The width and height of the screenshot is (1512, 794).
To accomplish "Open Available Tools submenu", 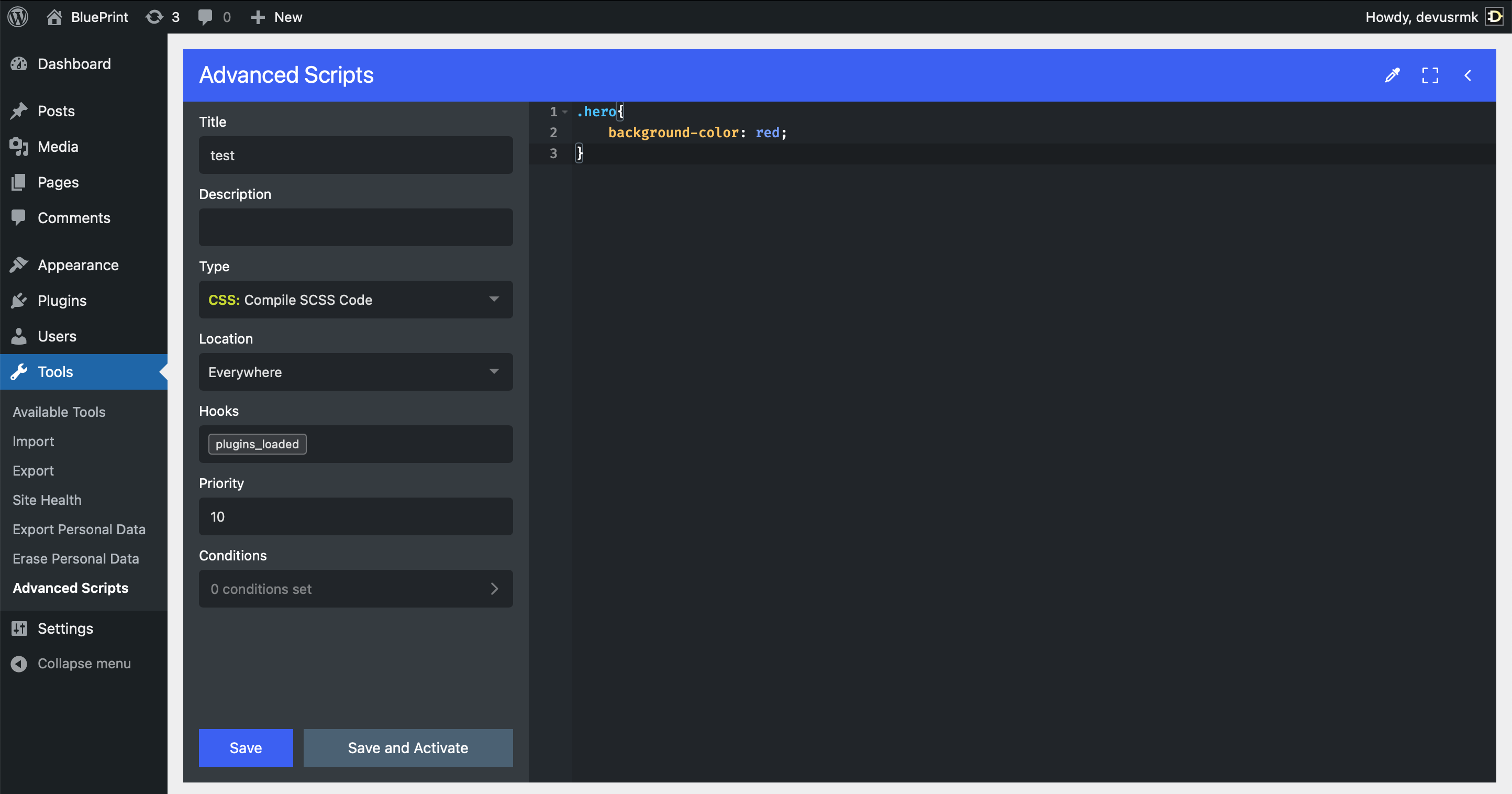I will tap(59, 412).
